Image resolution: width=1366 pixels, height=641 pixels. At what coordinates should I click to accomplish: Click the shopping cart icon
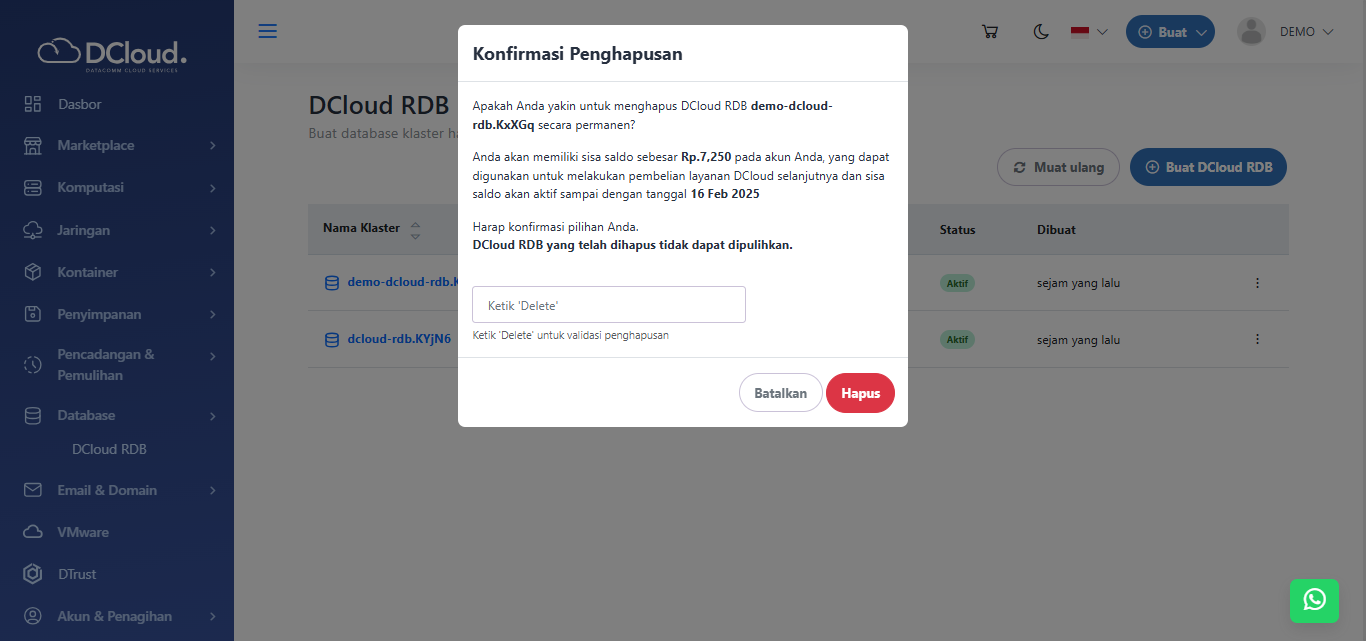(990, 32)
